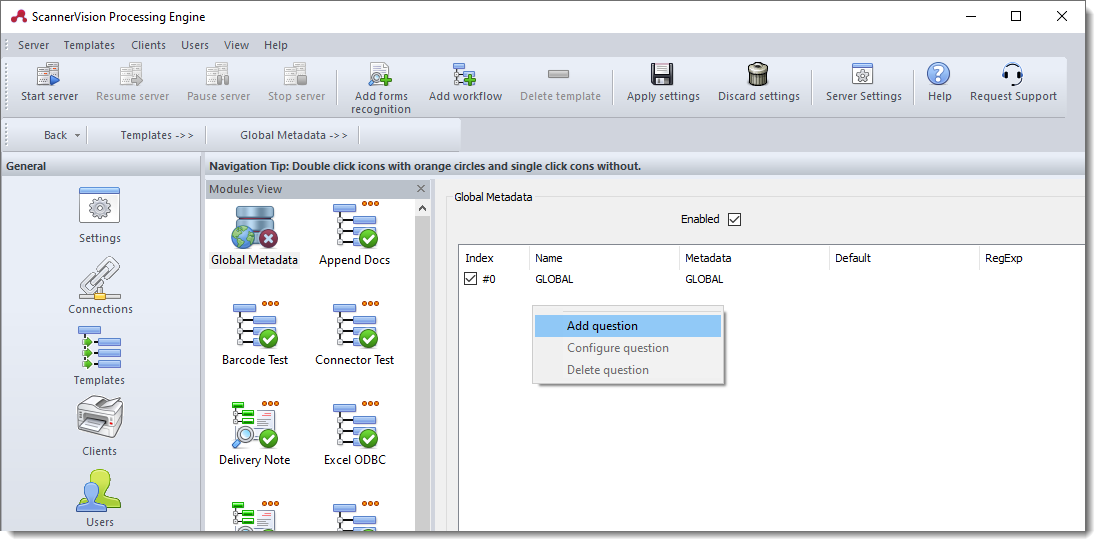Screen dimensions: 1101x546
Task: Open the Delivery Note template icon
Action: (254, 427)
